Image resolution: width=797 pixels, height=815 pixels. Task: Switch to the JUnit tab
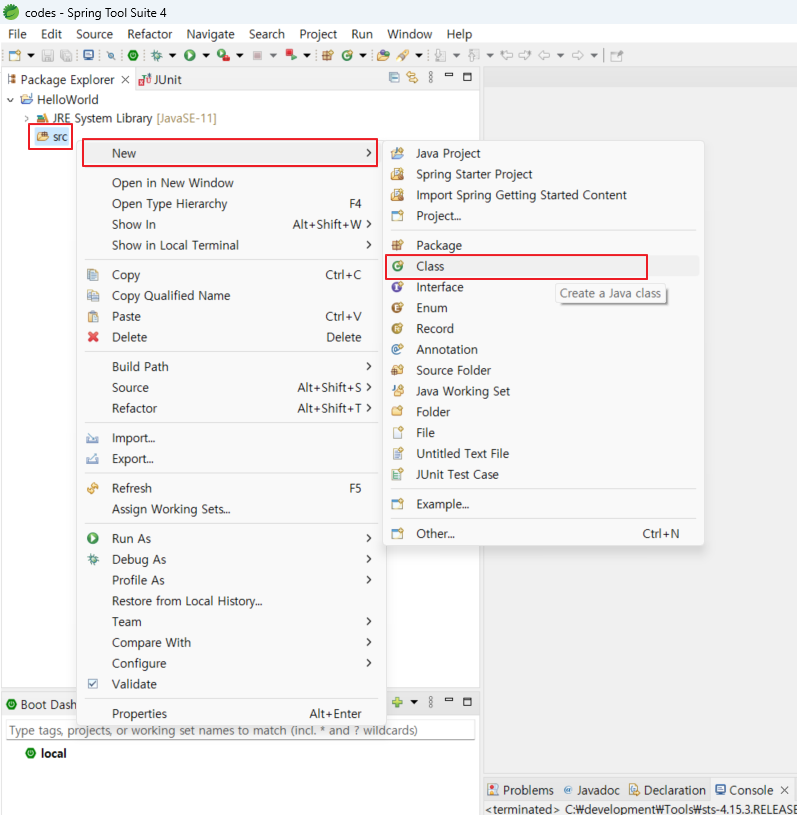(160, 80)
